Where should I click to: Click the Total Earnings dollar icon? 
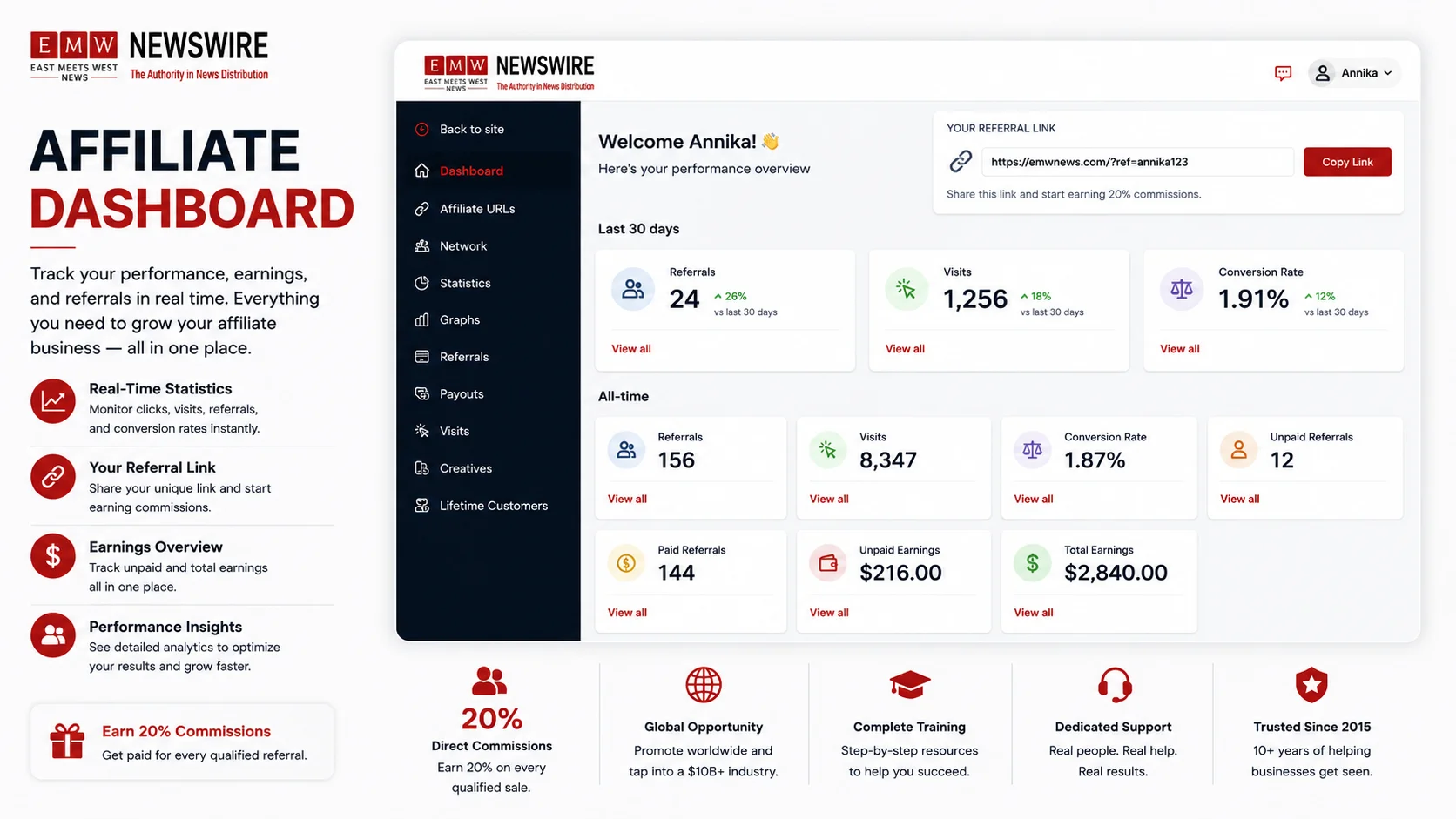tap(1033, 563)
